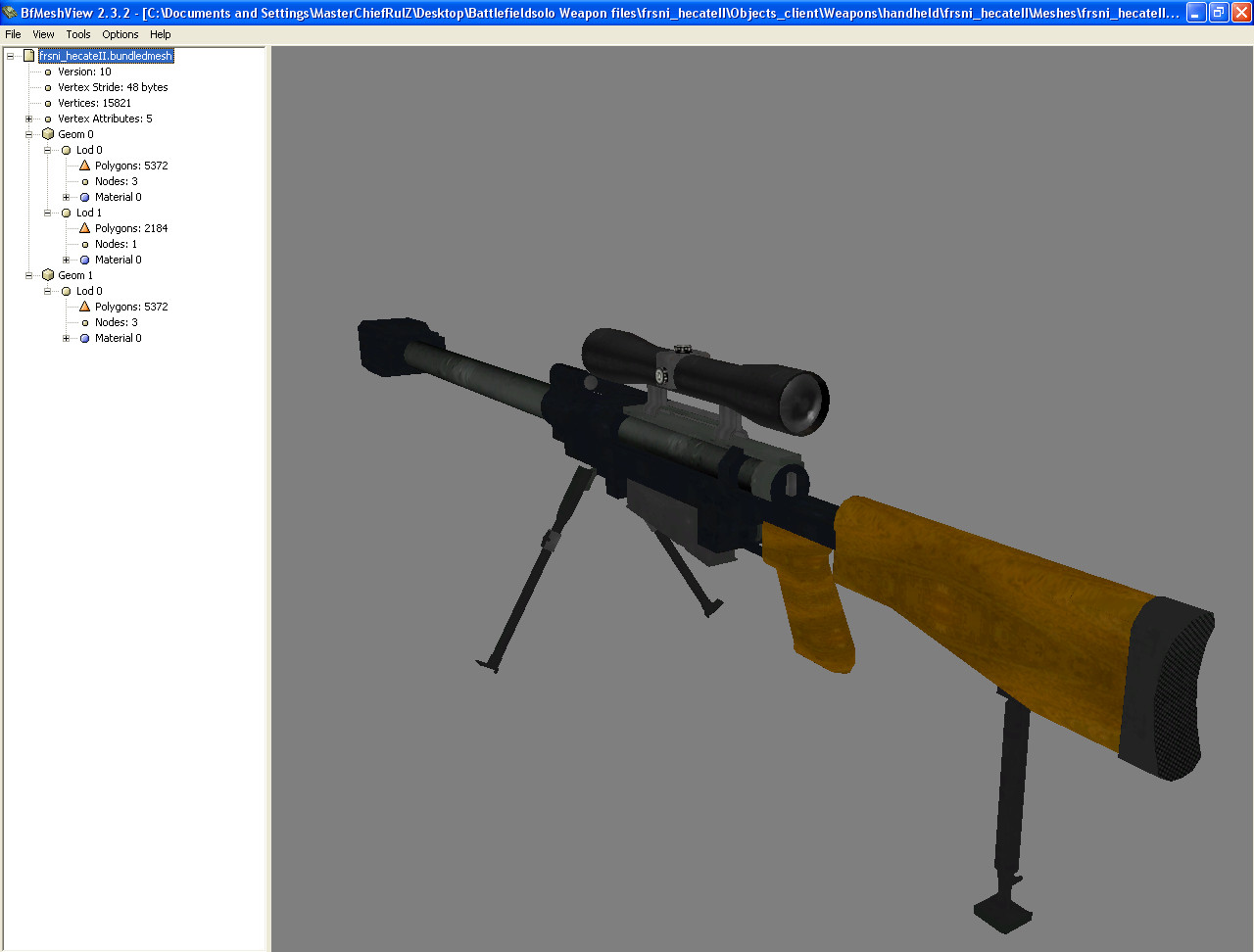Collapse the Geom 1 branch

point(28,275)
